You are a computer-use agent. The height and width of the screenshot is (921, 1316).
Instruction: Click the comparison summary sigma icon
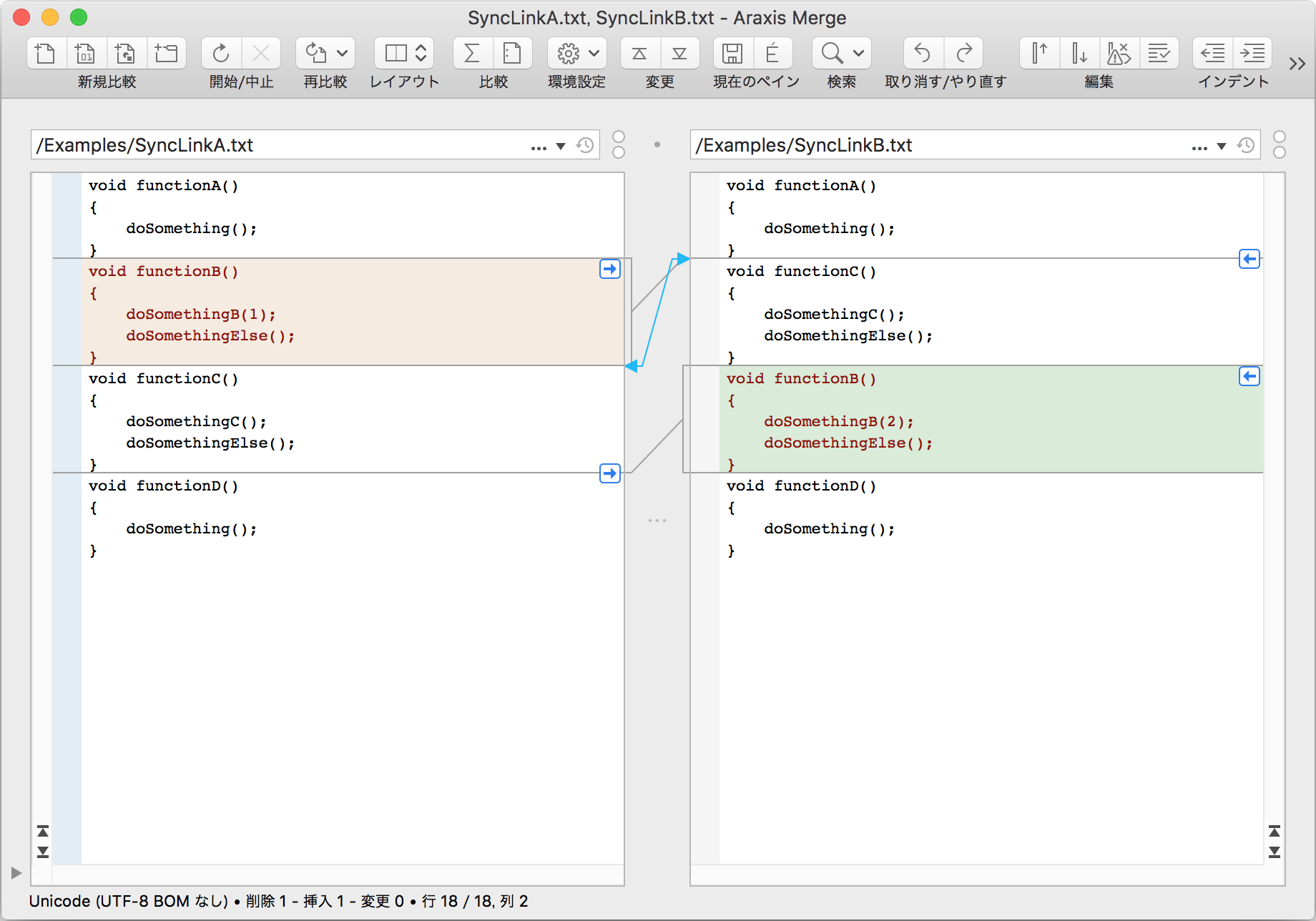pyautogui.click(x=472, y=53)
